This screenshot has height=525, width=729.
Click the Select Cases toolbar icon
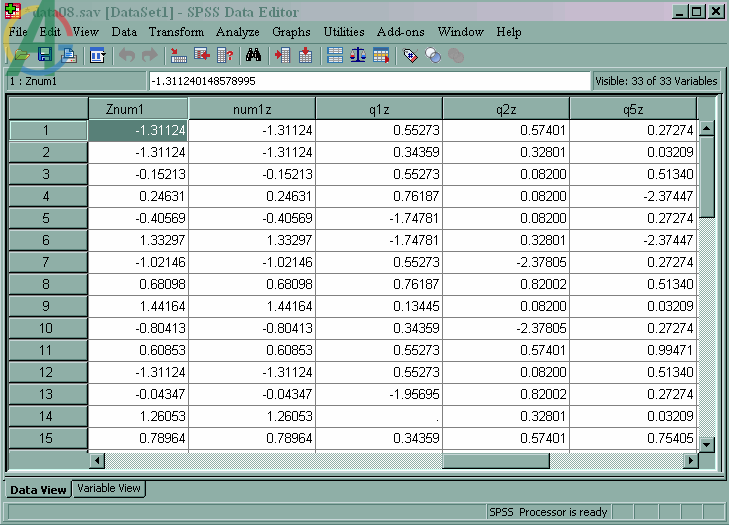(x=381, y=55)
